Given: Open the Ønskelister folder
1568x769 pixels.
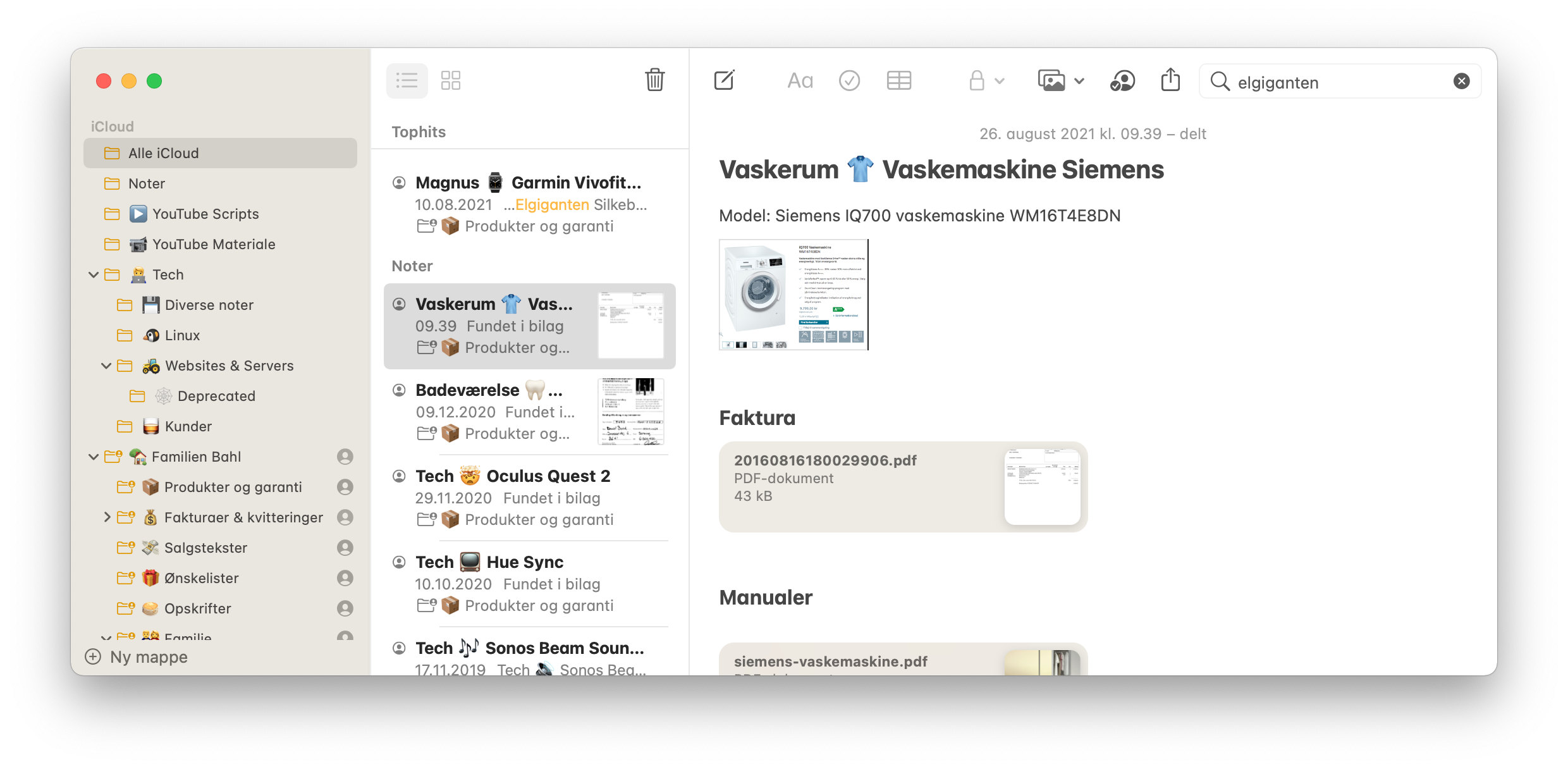Looking at the screenshot, I should (x=220, y=578).
